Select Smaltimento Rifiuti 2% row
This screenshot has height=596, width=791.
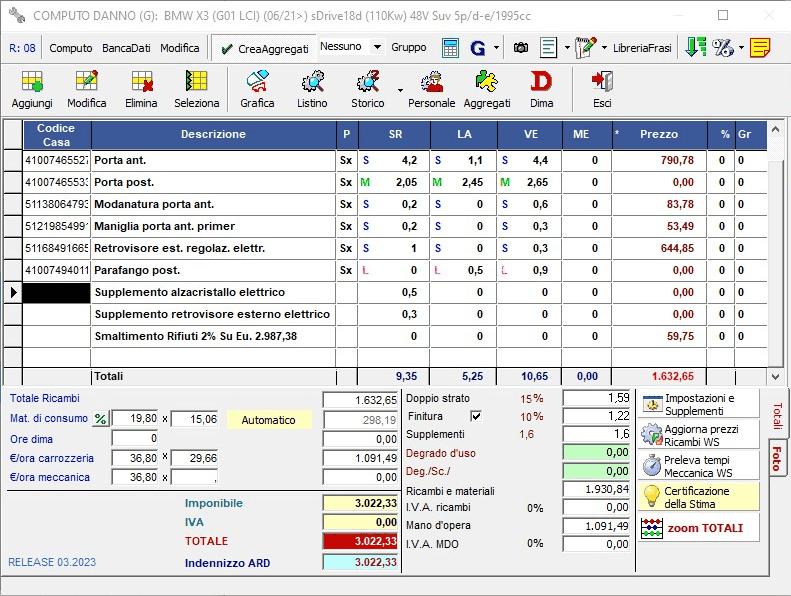click(385, 336)
